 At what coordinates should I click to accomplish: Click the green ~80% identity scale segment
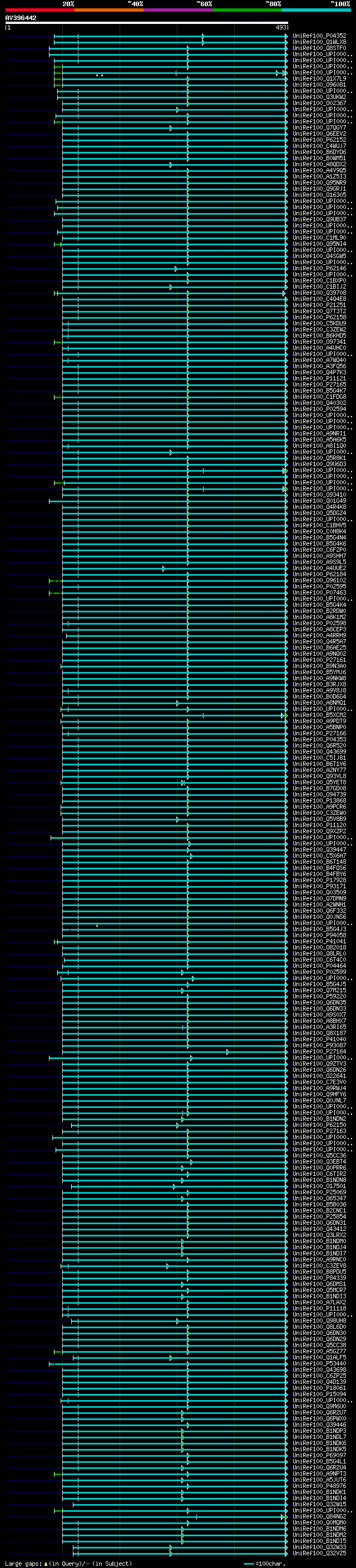247,11
